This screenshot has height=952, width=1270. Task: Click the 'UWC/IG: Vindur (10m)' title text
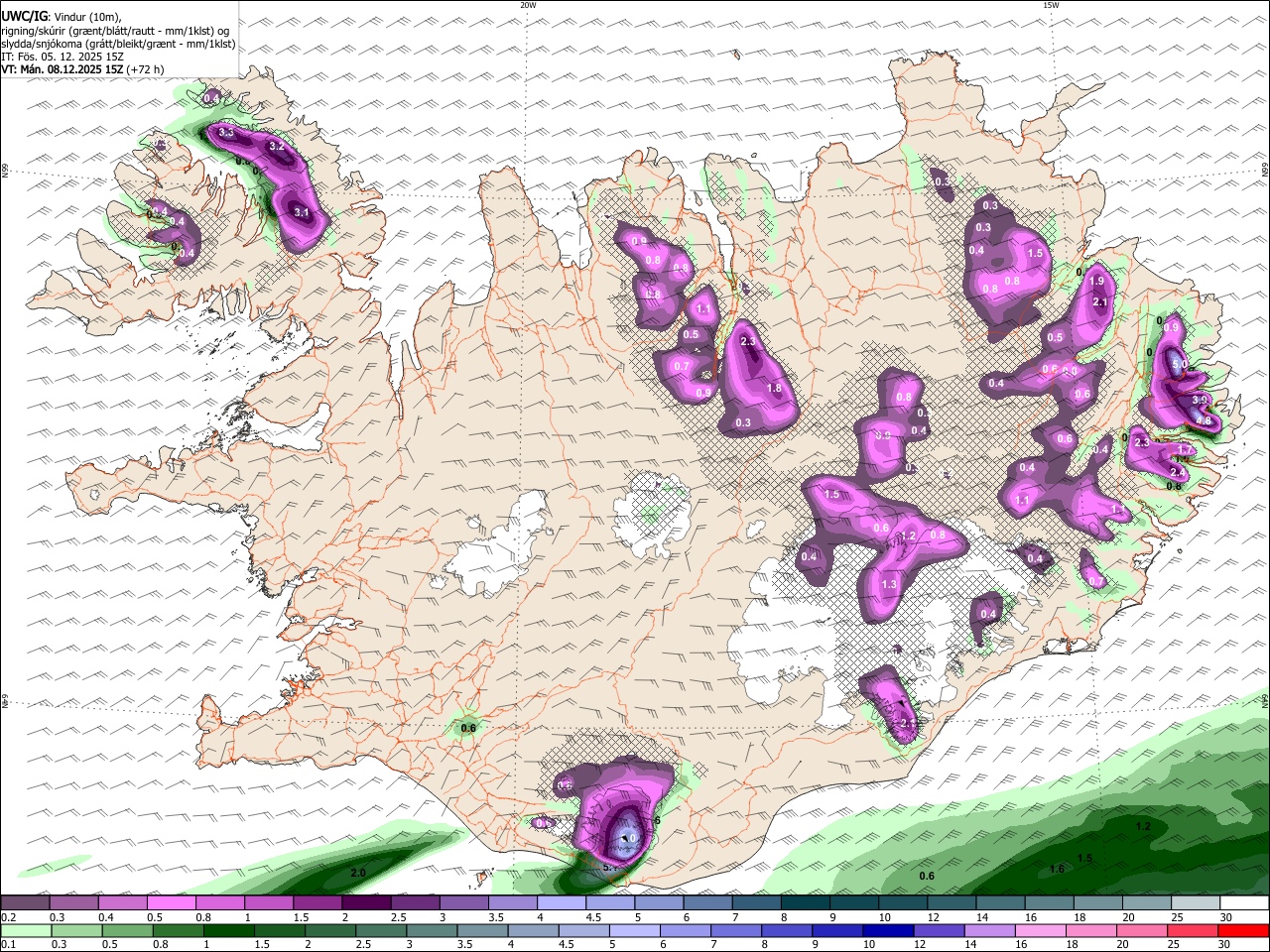62,17
